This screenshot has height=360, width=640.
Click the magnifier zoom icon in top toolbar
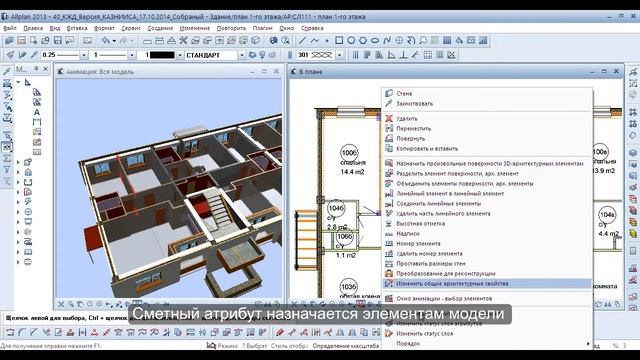point(286,40)
